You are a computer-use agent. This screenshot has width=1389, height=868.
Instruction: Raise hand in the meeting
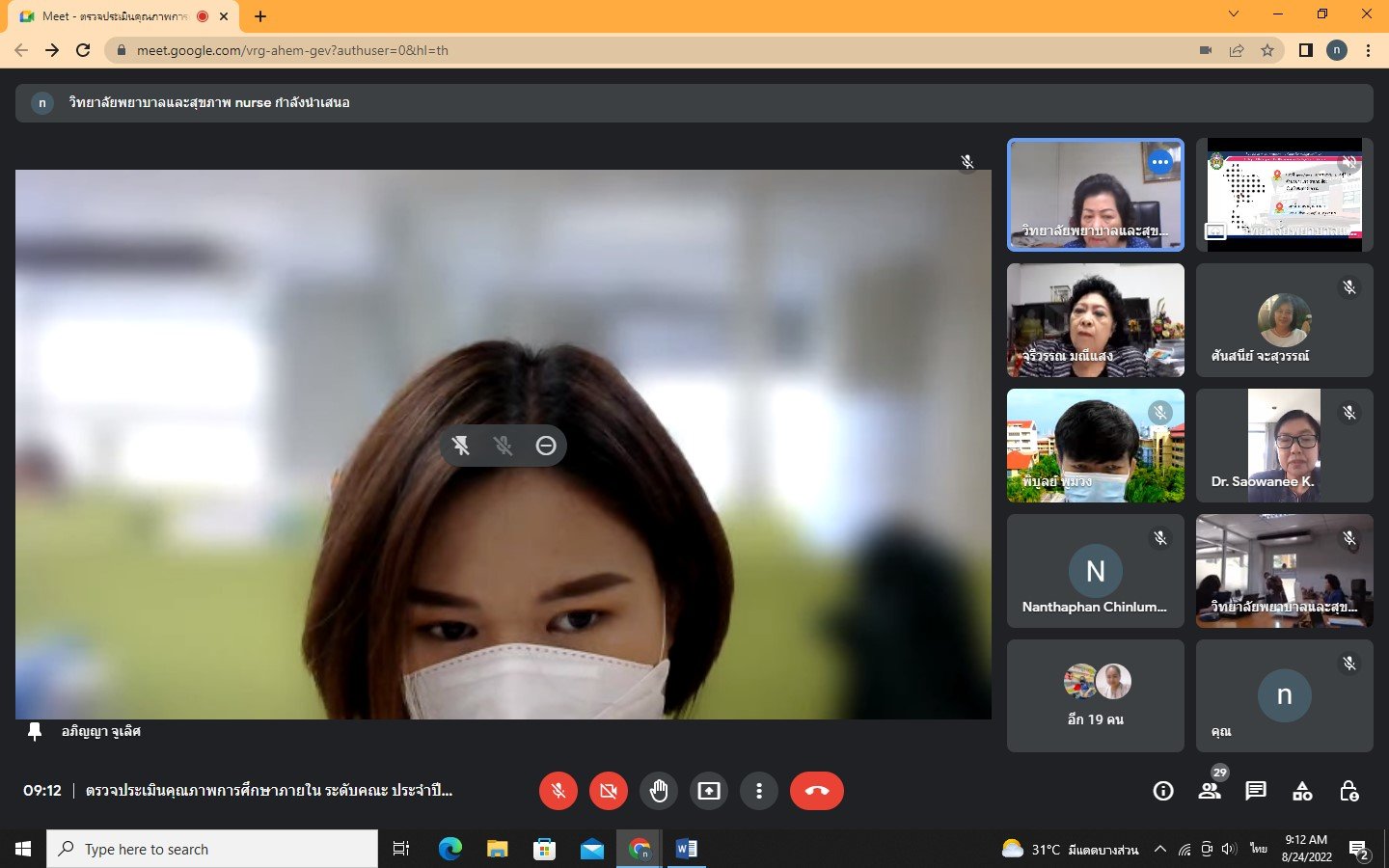pos(659,791)
